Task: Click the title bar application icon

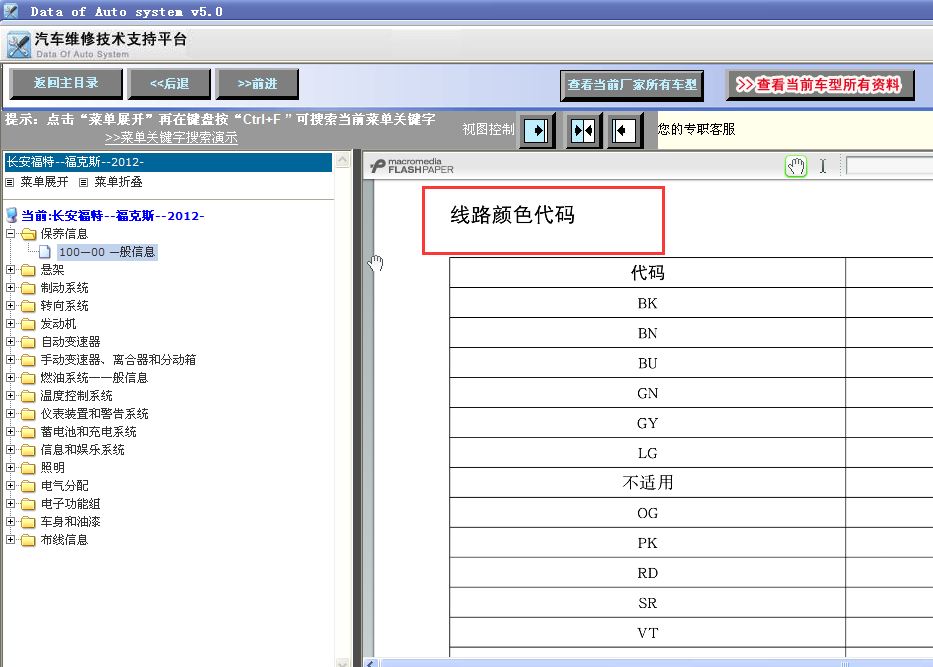Action: click(x=10, y=11)
